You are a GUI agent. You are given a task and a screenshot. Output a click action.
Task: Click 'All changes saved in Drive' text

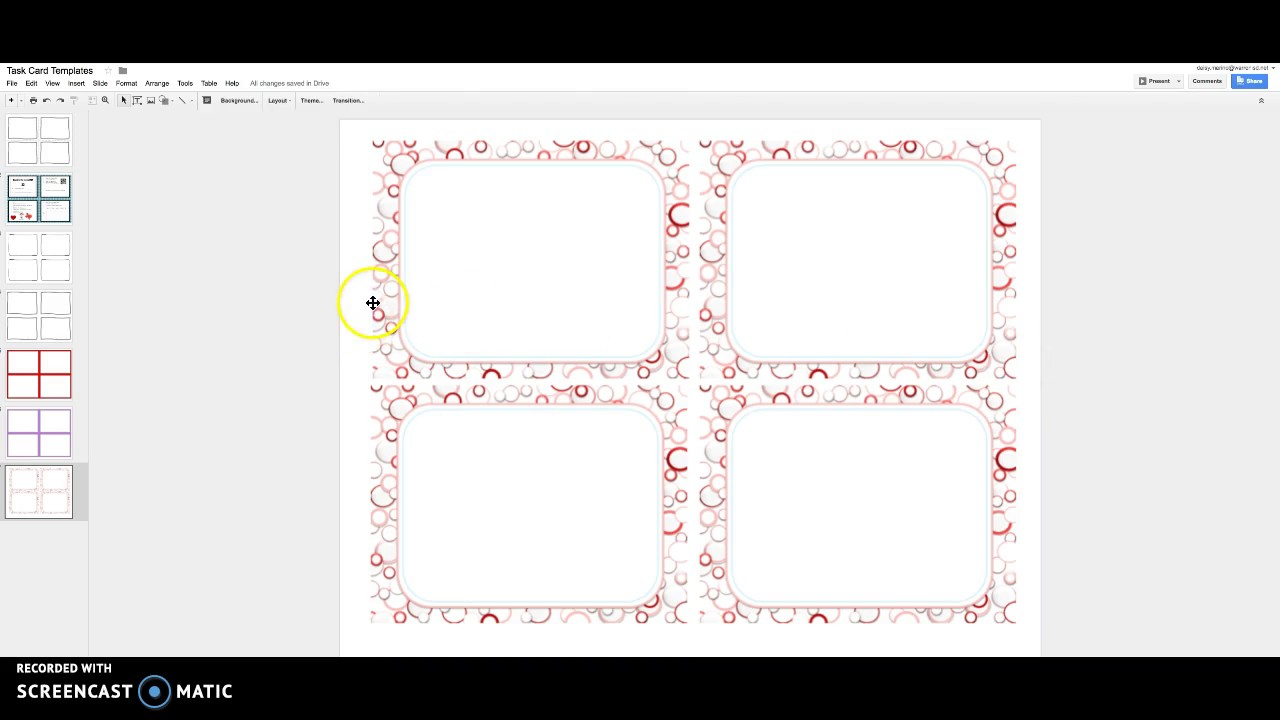(289, 83)
